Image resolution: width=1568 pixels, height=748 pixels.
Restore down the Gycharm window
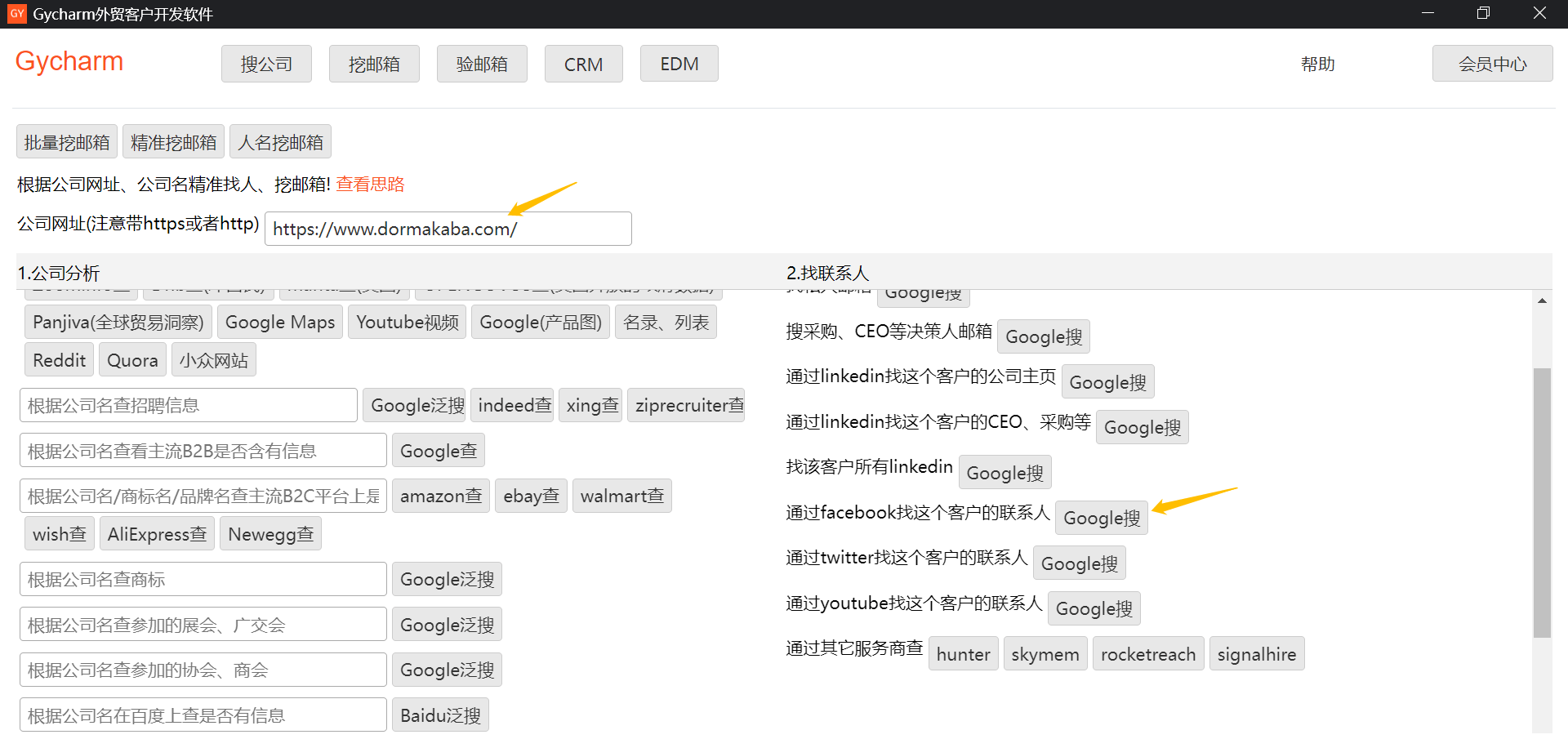[x=1483, y=13]
